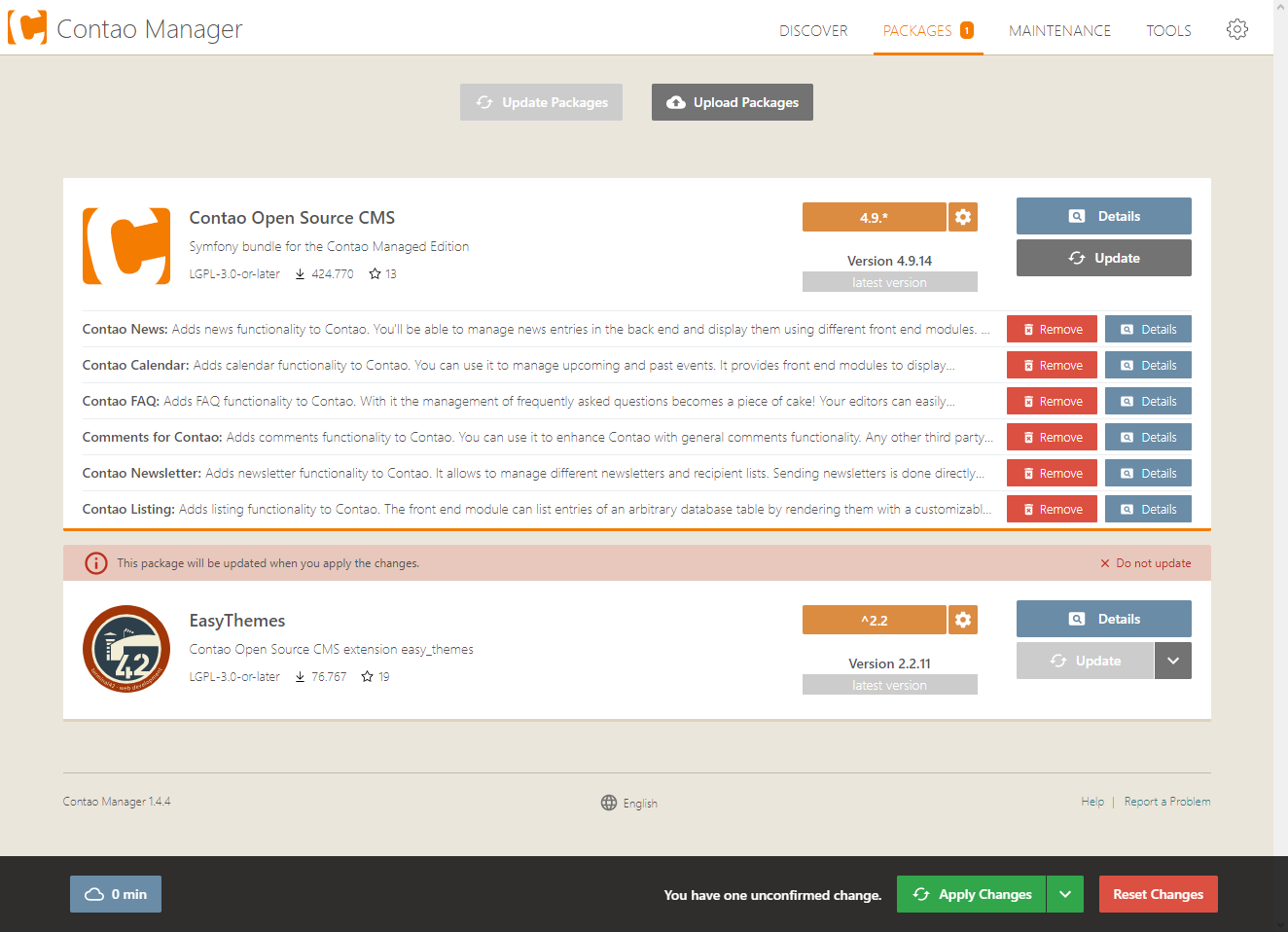
Task: Click the Update Packages button
Action: point(541,102)
